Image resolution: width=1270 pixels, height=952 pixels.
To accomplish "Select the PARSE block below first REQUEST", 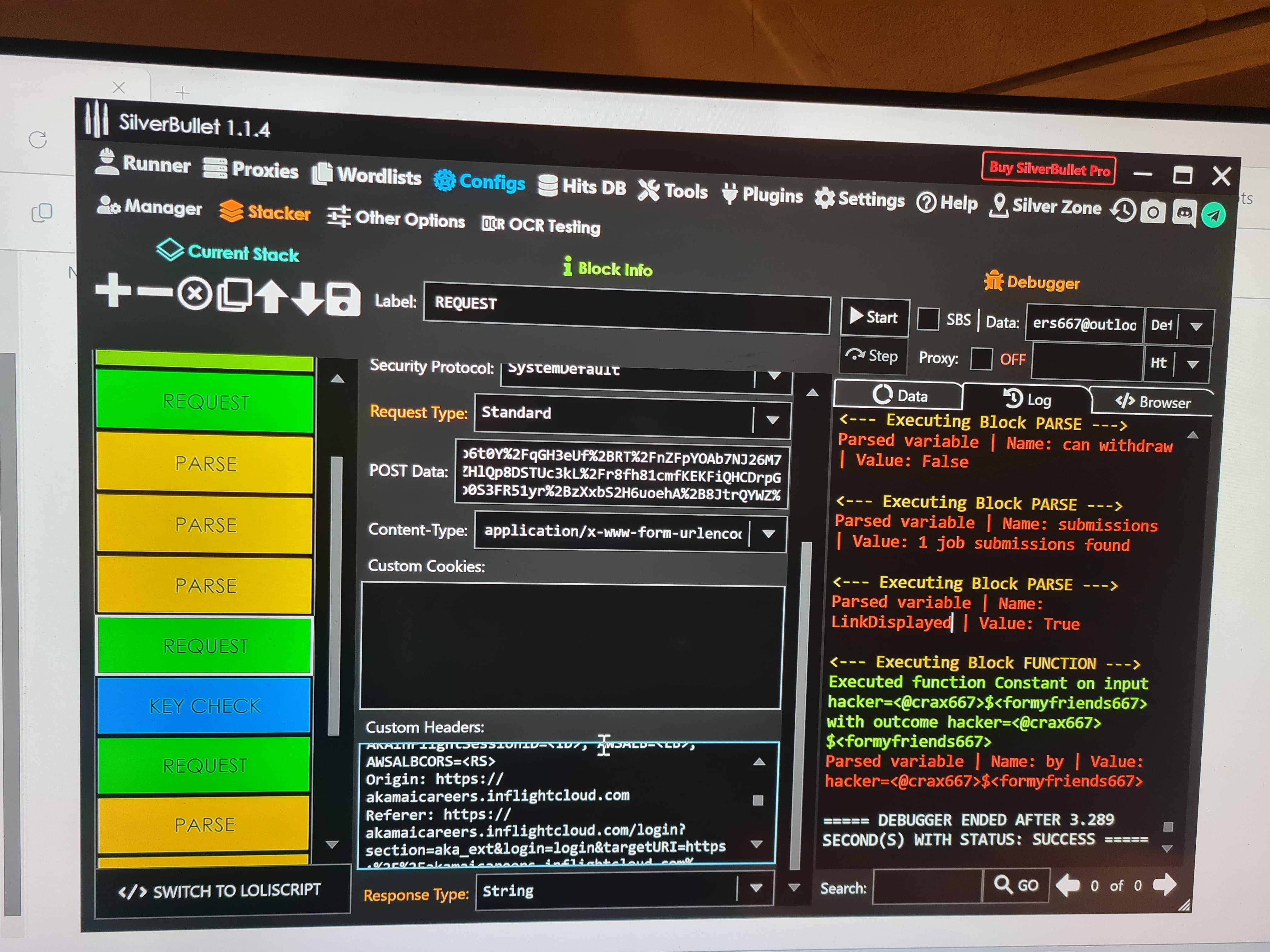I will click(206, 464).
